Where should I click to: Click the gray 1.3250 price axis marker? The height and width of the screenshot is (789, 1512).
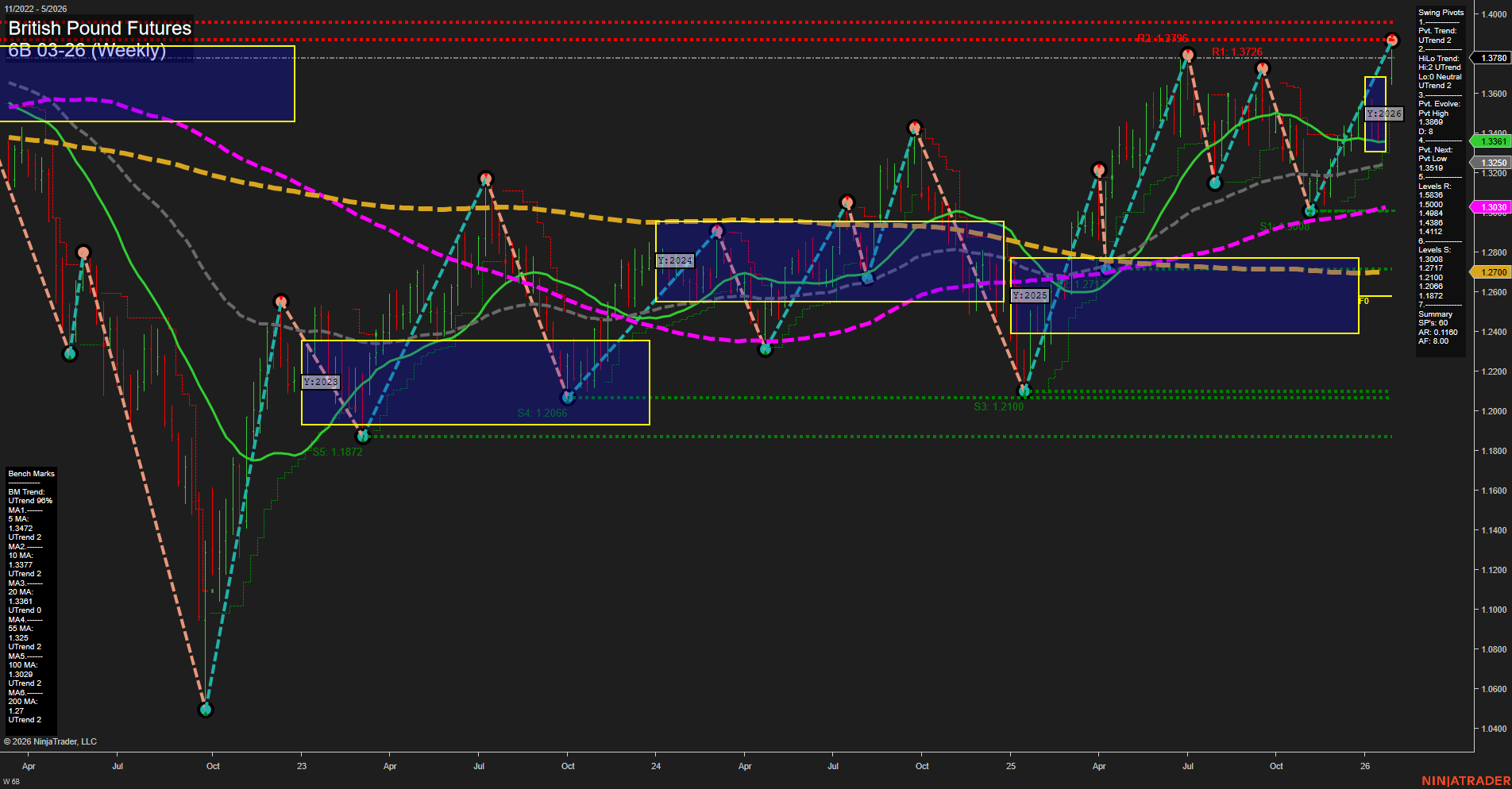click(1490, 162)
